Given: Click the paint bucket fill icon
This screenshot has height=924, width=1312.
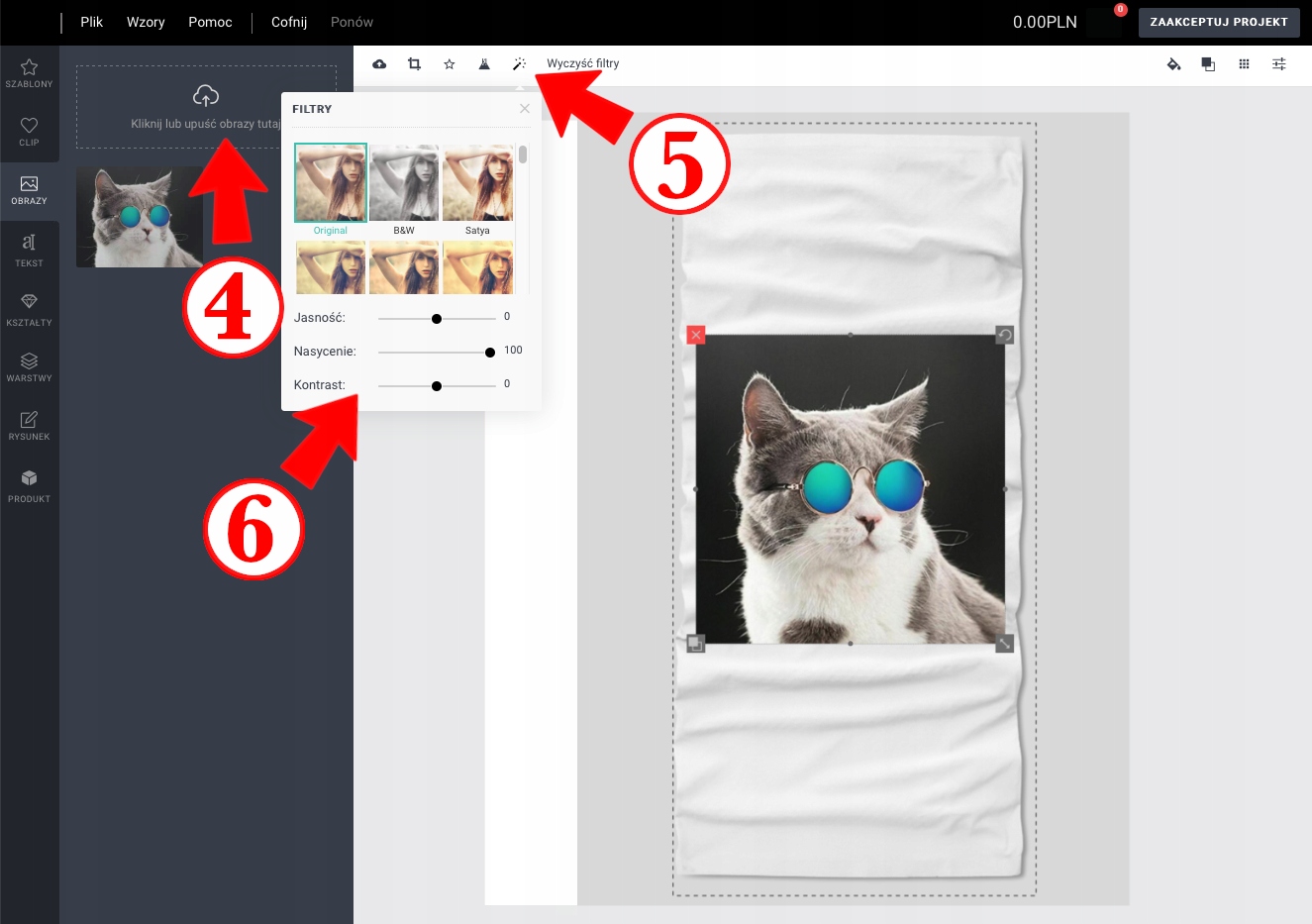Looking at the screenshot, I should (1173, 64).
